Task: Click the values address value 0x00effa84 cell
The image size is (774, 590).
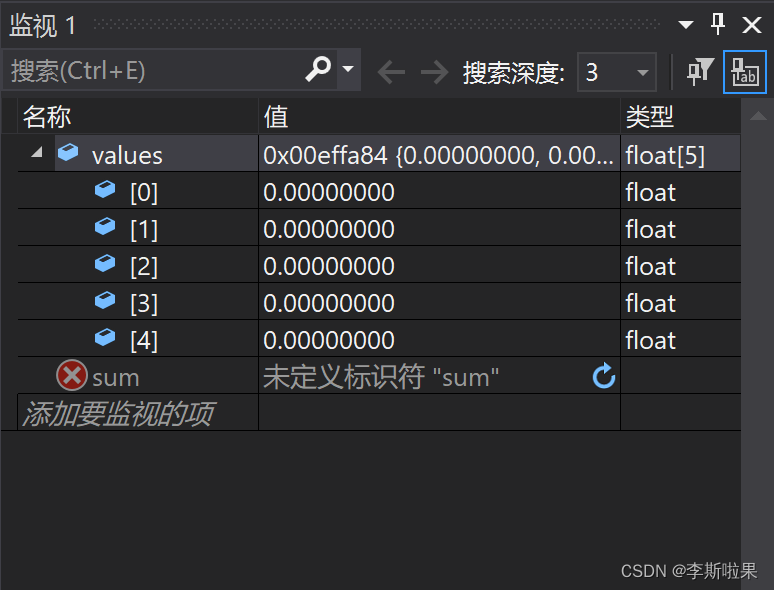Action: tap(439, 154)
